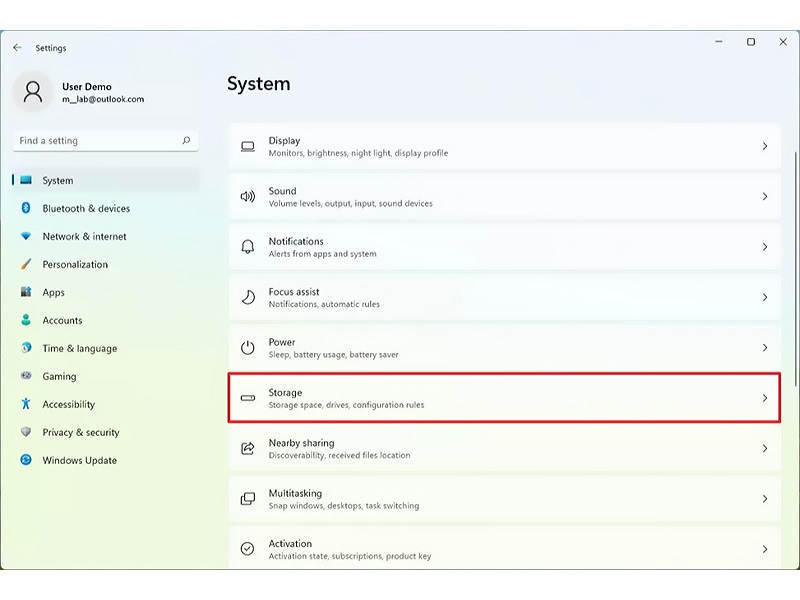Open Multitasking chevron arrow
The height and width of the screenshot is (600, 800).
(x=765, y=498)
